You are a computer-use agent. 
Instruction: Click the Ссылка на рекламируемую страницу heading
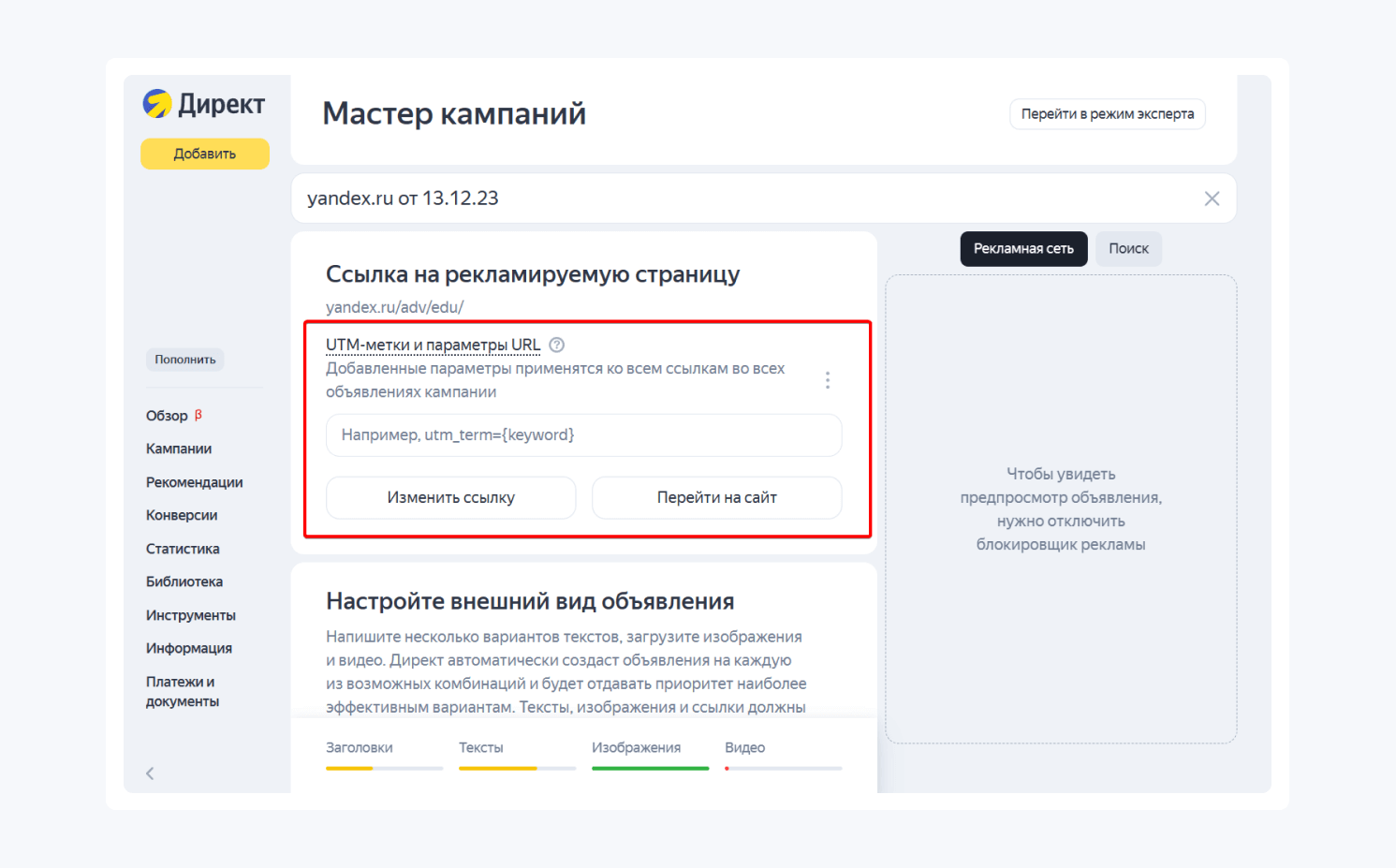[533, 274]
